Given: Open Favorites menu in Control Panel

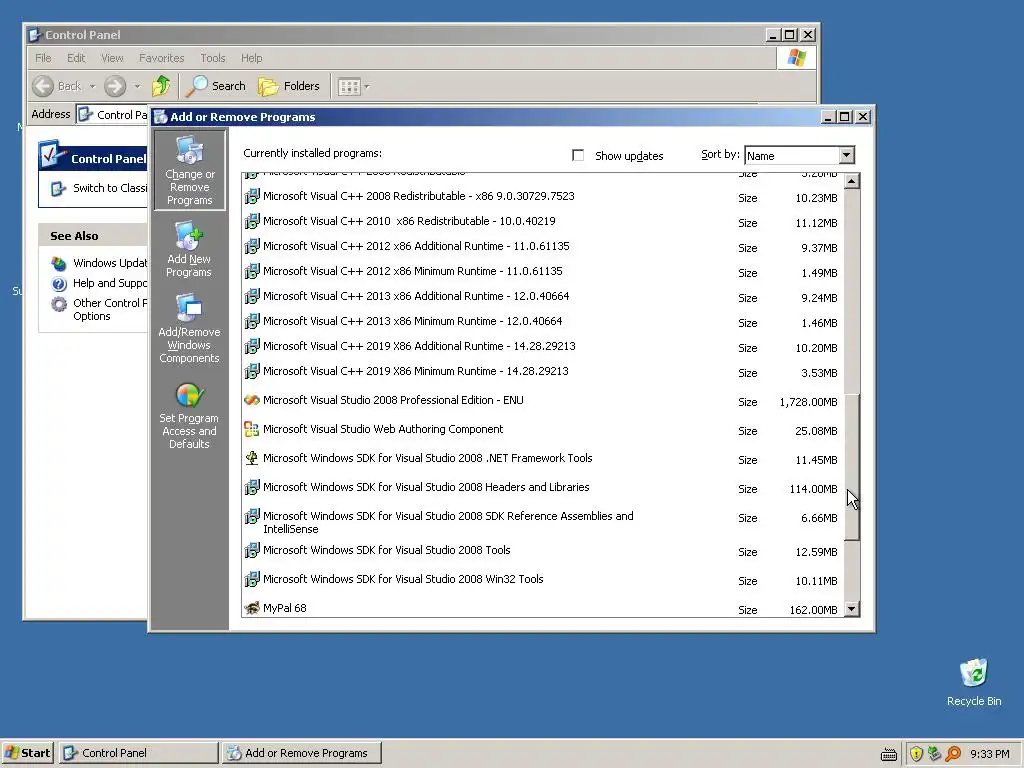Looking at the screenshot, I should [x=161, y=58].
